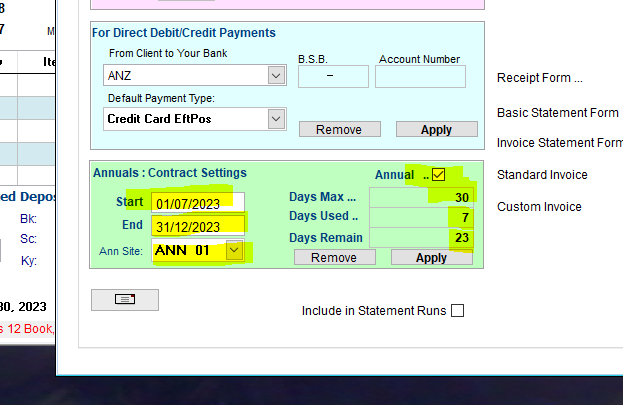623x405 pixels.
Task: Click the envelope/note icon button
Action: 124,299
